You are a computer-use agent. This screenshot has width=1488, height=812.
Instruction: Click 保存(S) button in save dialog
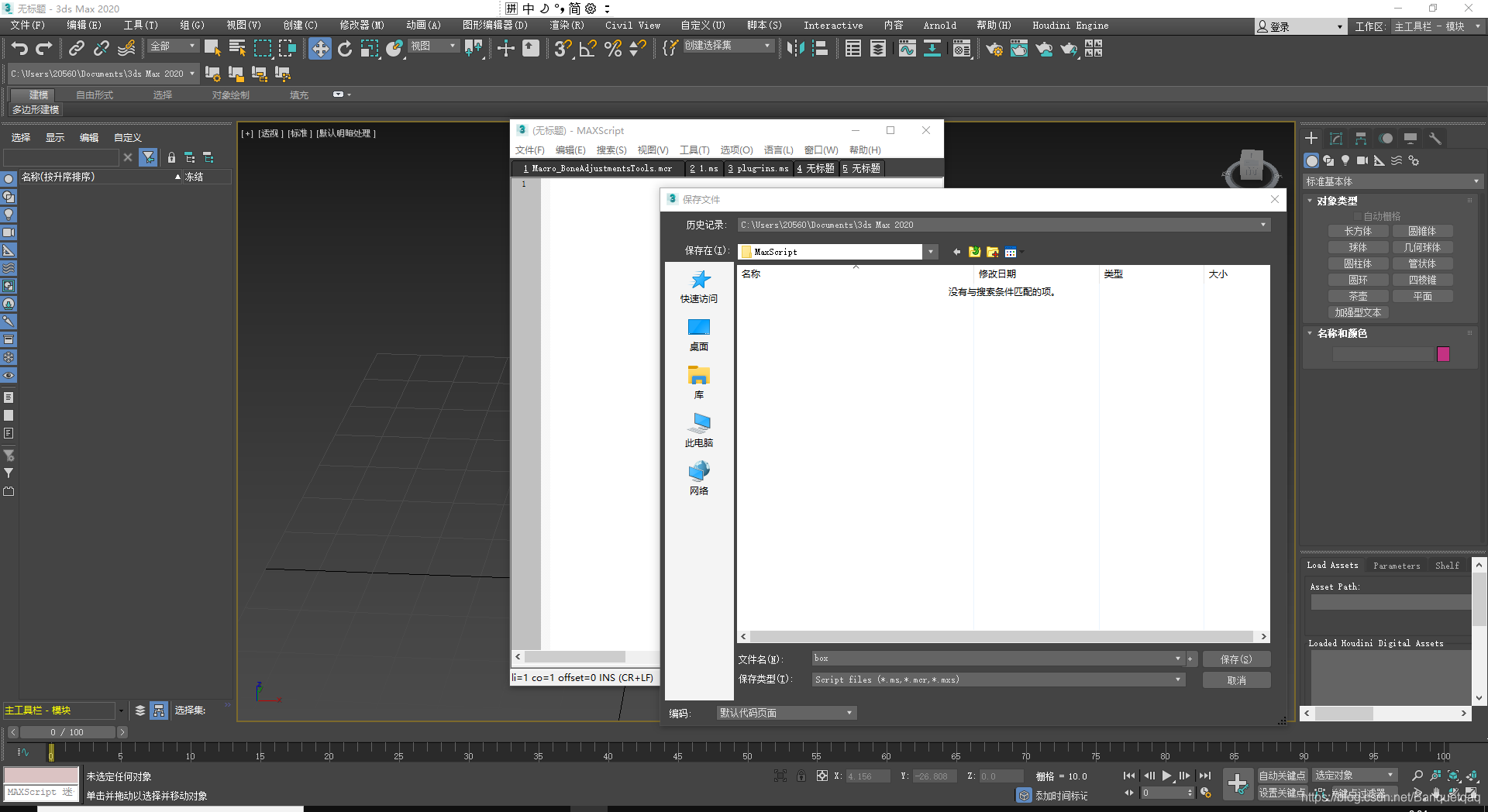[1236, 659]
